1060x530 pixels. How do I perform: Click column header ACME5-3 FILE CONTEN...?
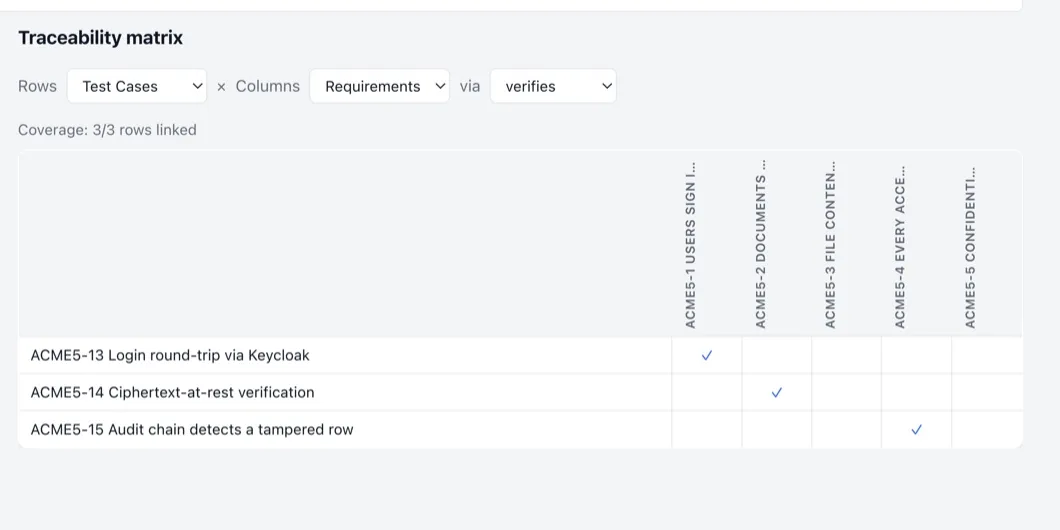[x=830, y=245]
